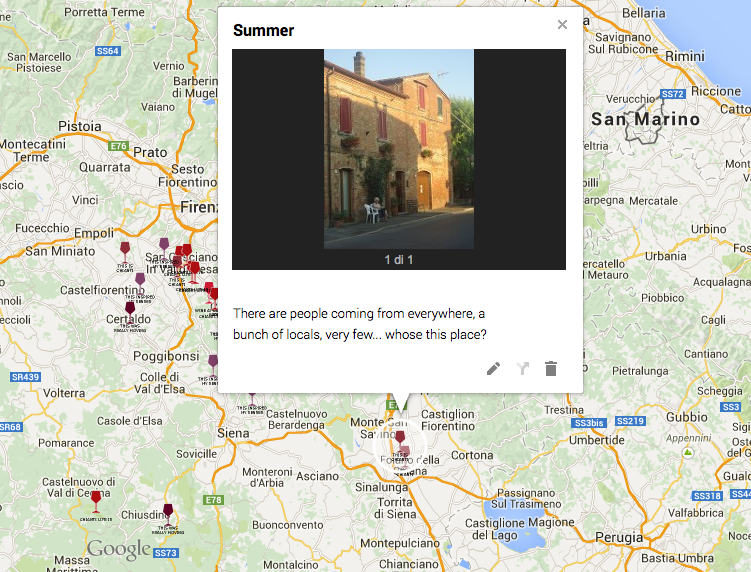Click the Perugia city label
Image resolution: width=751 pixels, height=572 pixels.
point(619,538)
